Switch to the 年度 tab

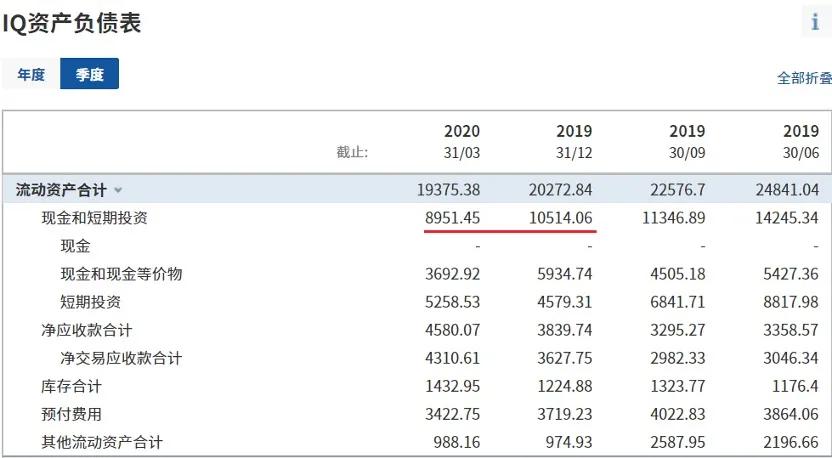tap(31, 74)
